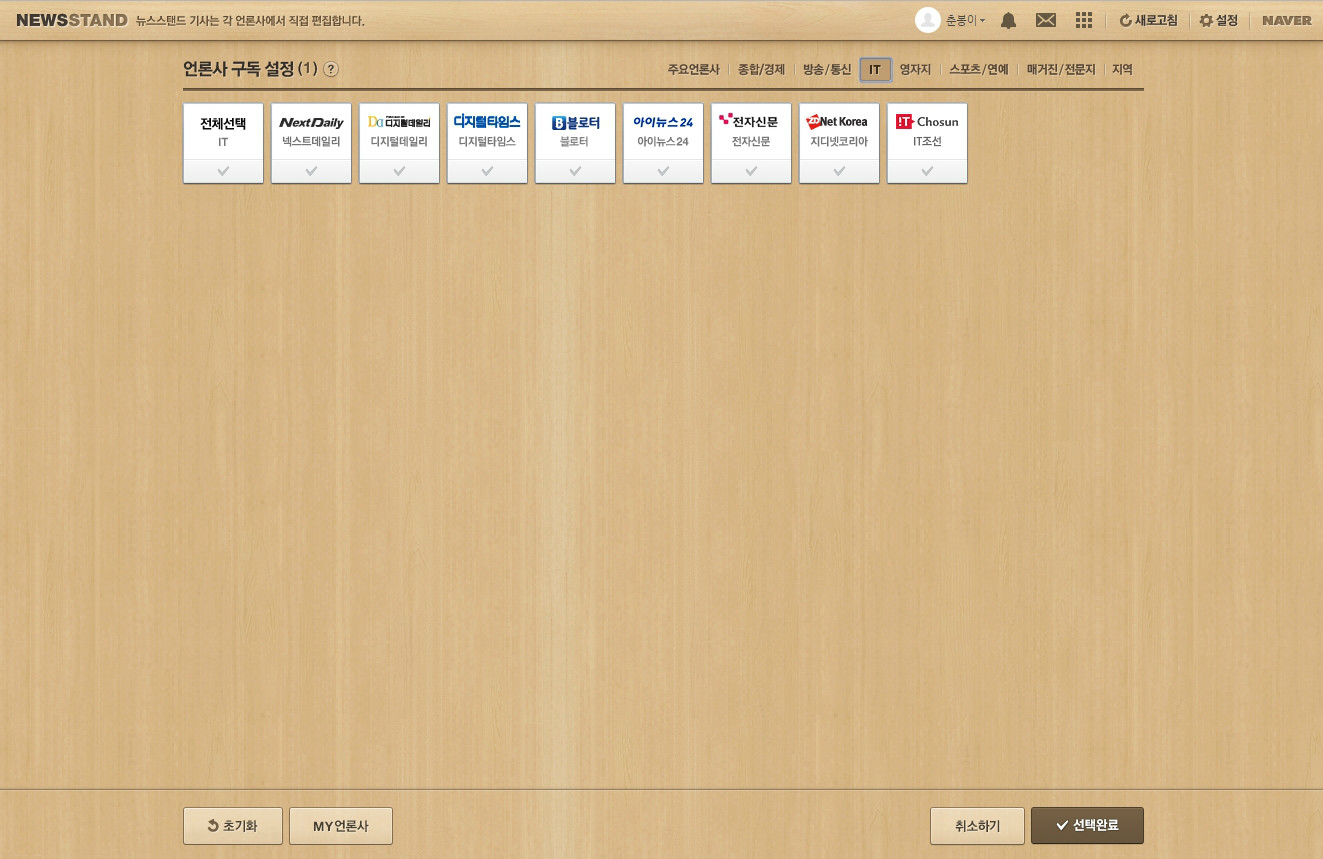The height and width of the screenshot is (859, 1323).
Task: Switch to the 영자지 tab
Action: pyautogui.click(x=915, y=70)
